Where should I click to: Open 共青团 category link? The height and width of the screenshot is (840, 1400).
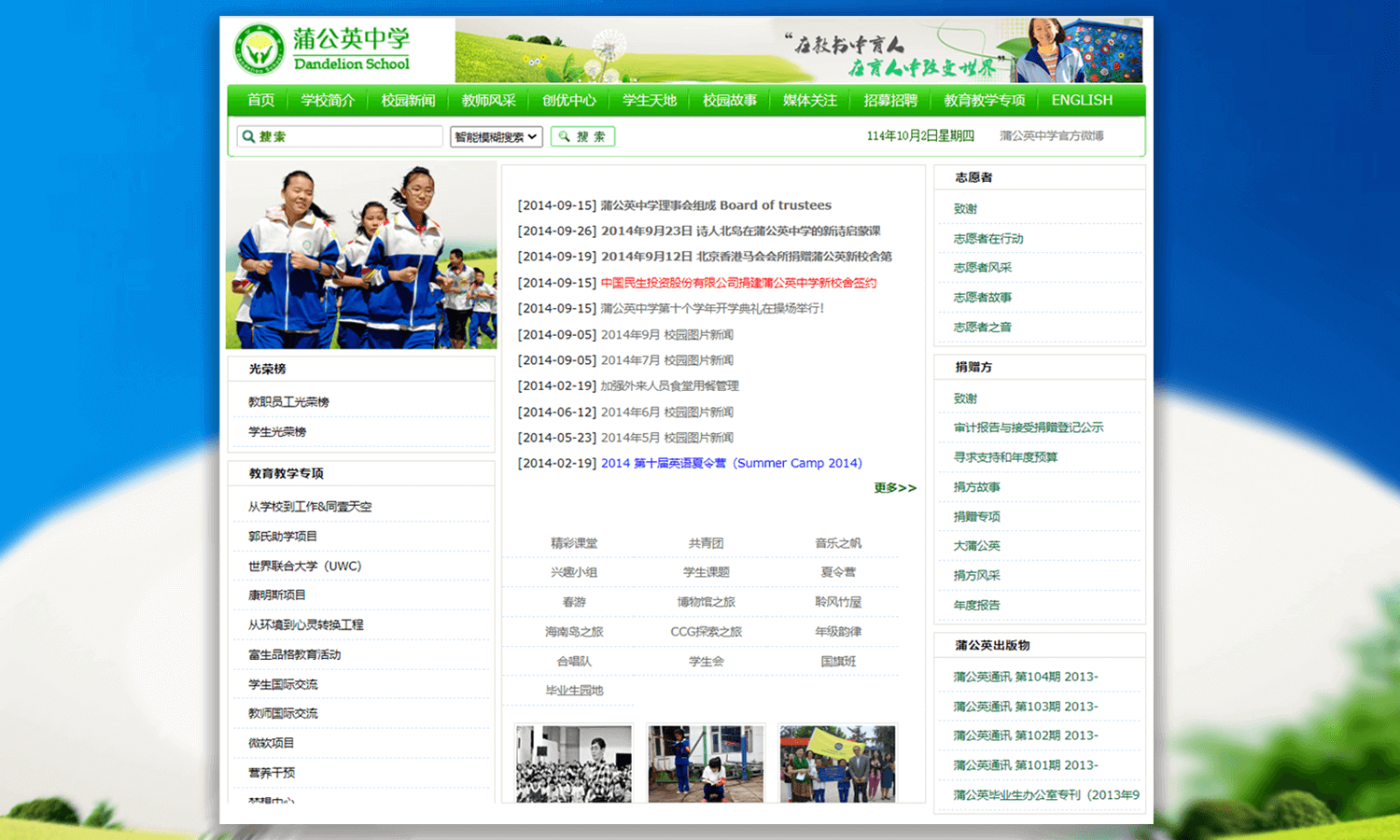coord(707,543)
